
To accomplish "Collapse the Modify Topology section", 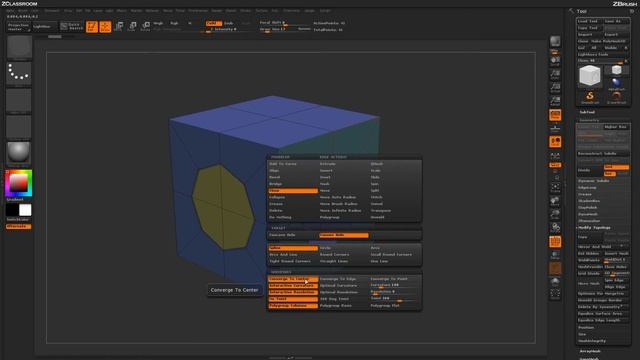I will tap(594, 227).
